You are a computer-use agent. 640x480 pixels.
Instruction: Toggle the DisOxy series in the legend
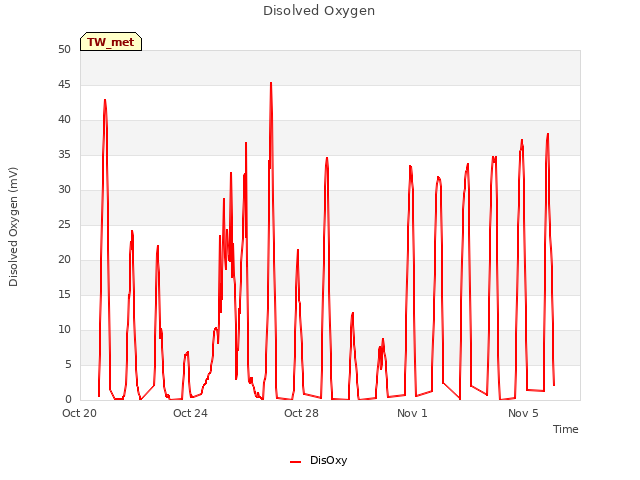(318, 460)
